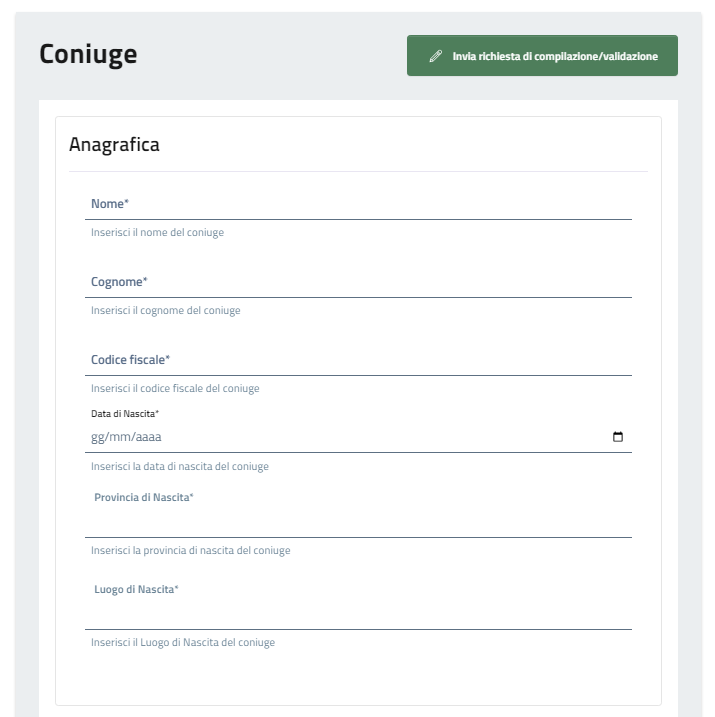Click into the Luogo di Nascita input
The height and width of the screenshot is (717, 715).
pyautogui.click(x=360, y=614)
